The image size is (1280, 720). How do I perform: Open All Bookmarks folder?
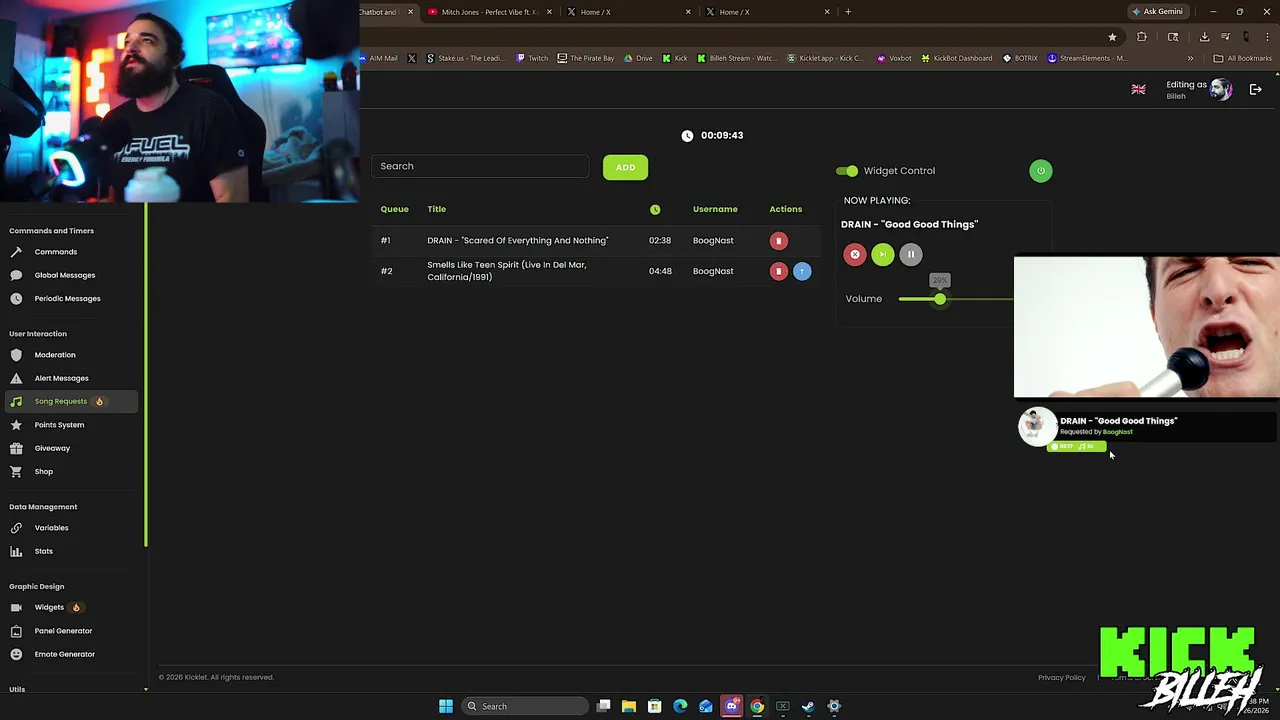tap(1242, 58)
